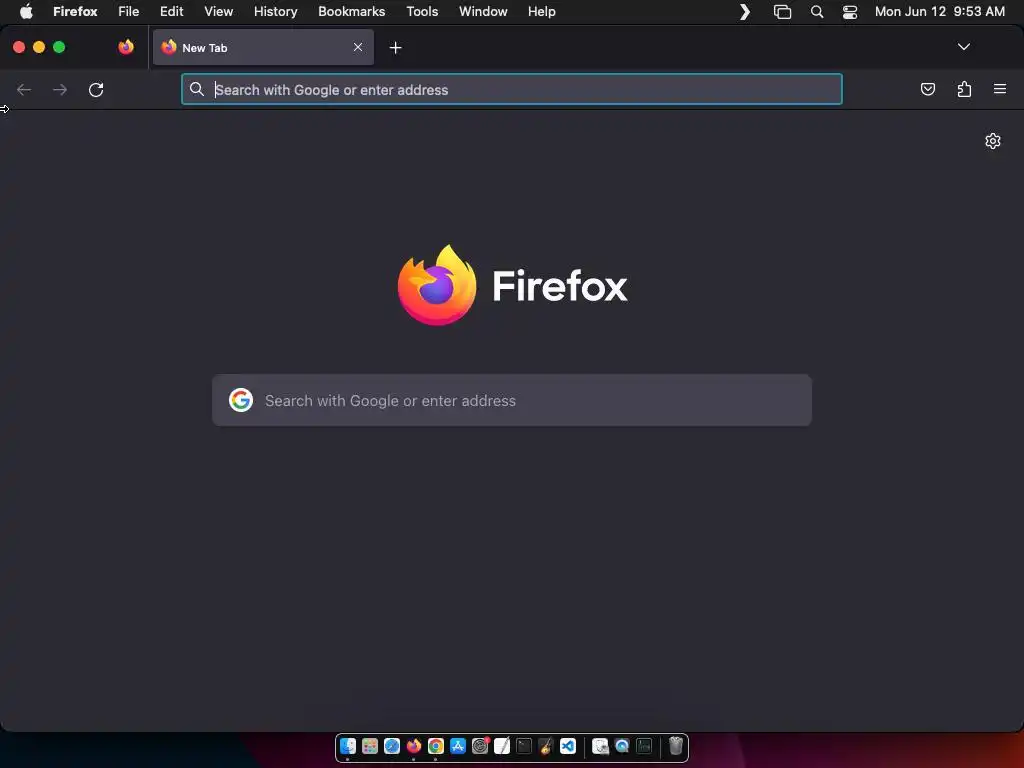Open the hamburger application menu
The width and height of the screenshot is (1024, 768).
[1000, 89]
